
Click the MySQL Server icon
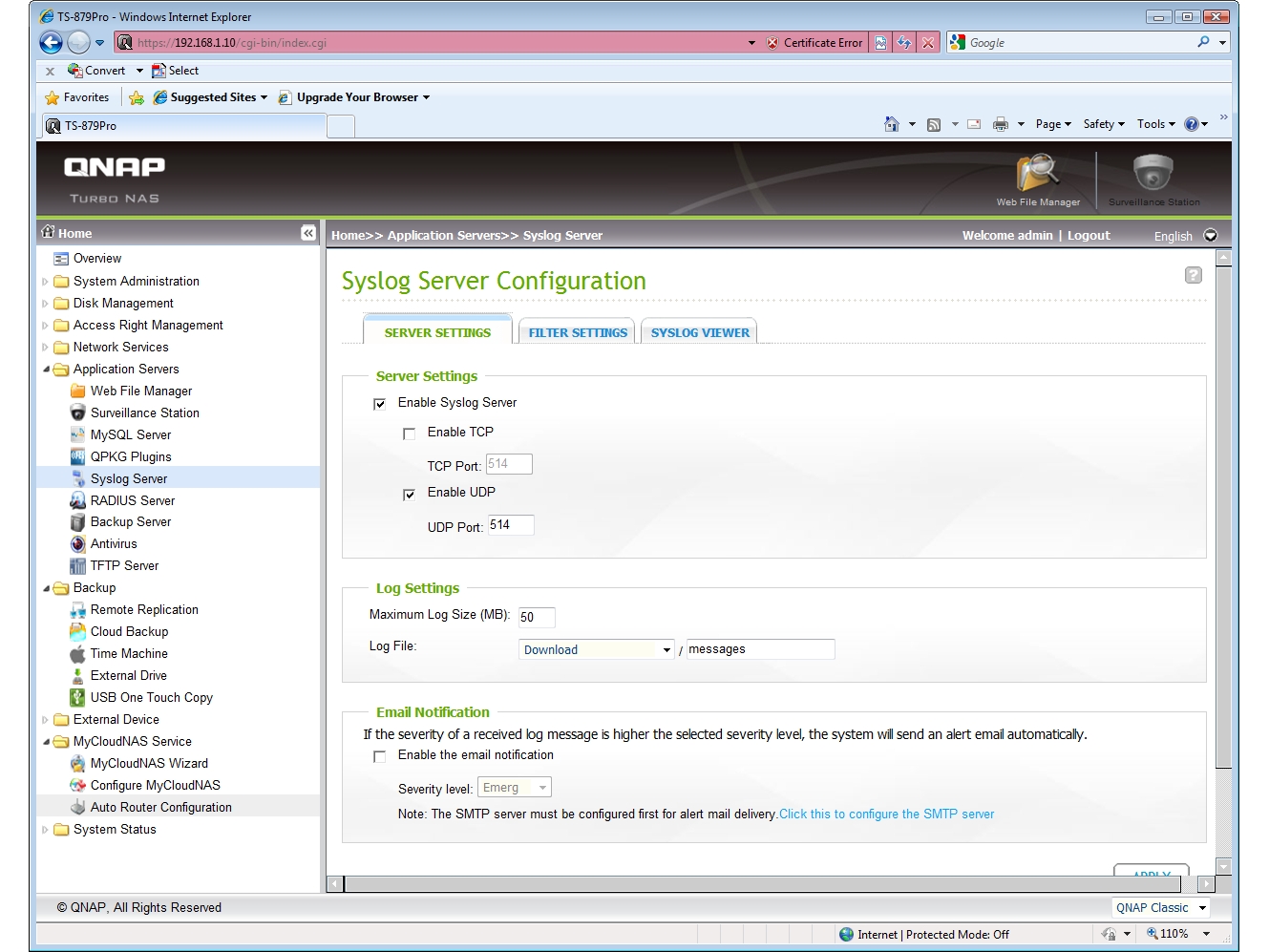coord(78,434)
